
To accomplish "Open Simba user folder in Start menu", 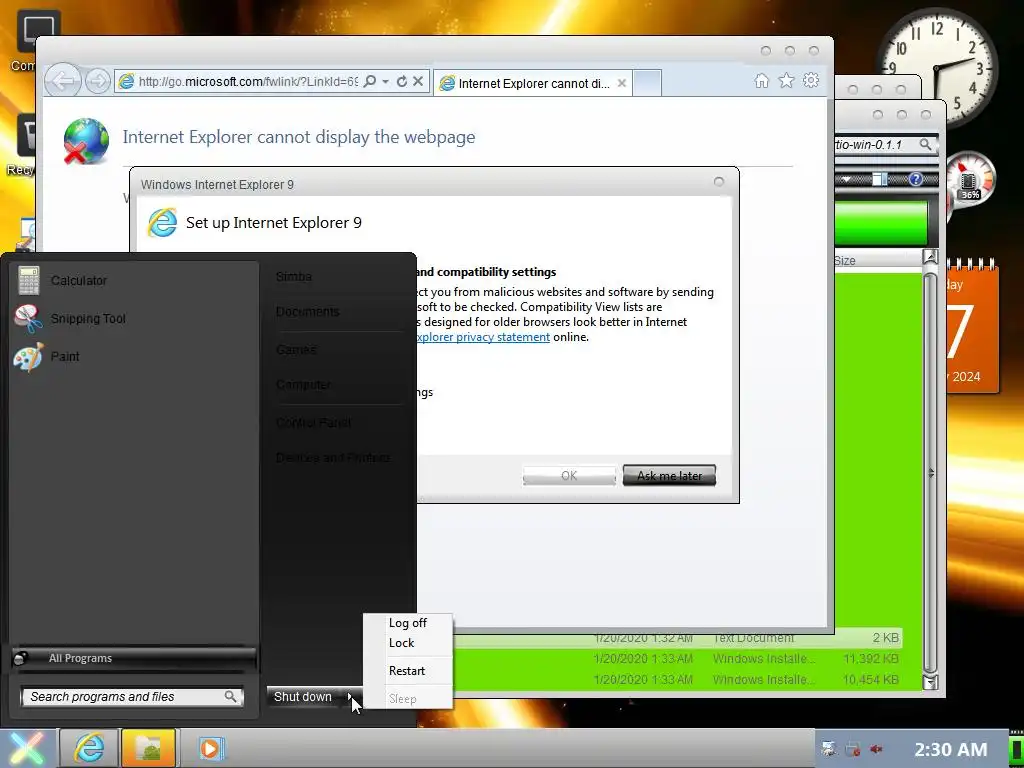I will click(340, 277).
